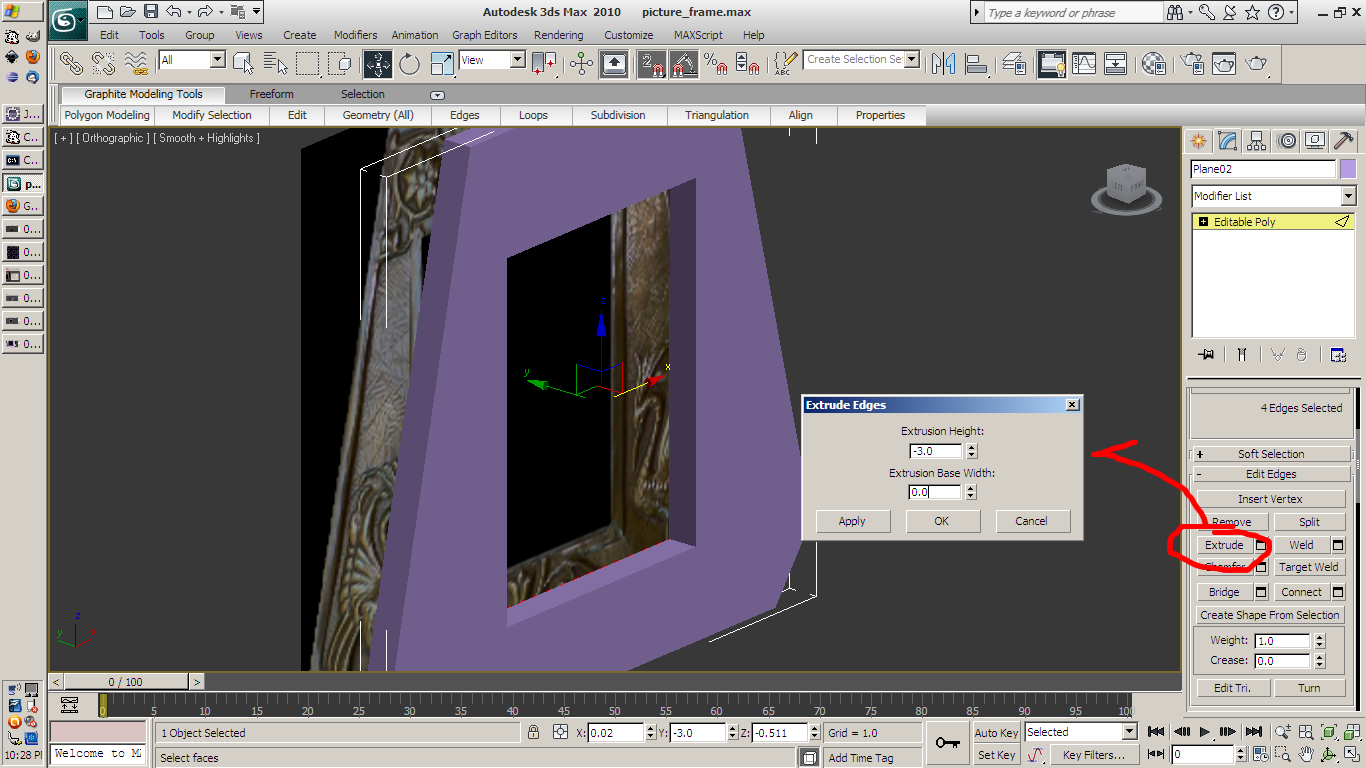Expand the Soft Selection rollout
This screenshot has height=768, width=1366.
coord(1270,454)
